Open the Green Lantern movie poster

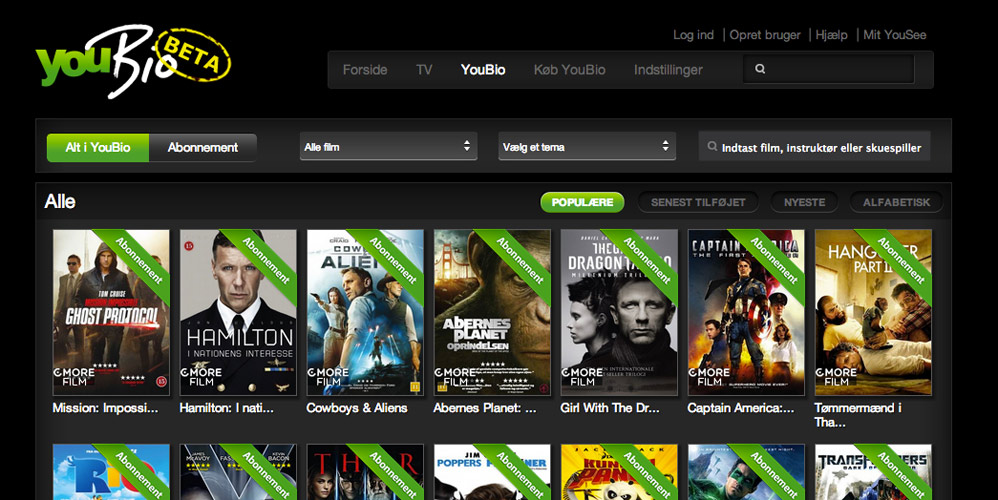[746, 472]
